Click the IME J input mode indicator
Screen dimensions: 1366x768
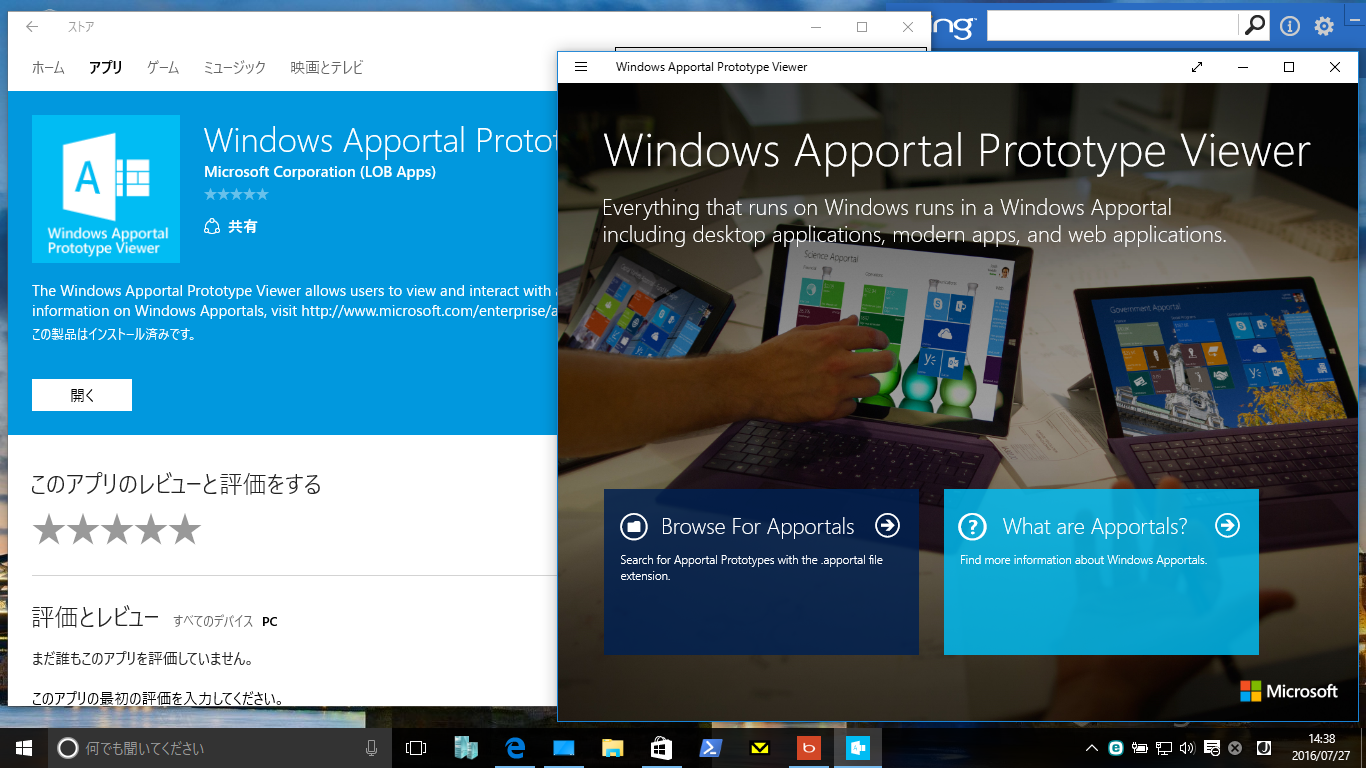pos(1264,748)
